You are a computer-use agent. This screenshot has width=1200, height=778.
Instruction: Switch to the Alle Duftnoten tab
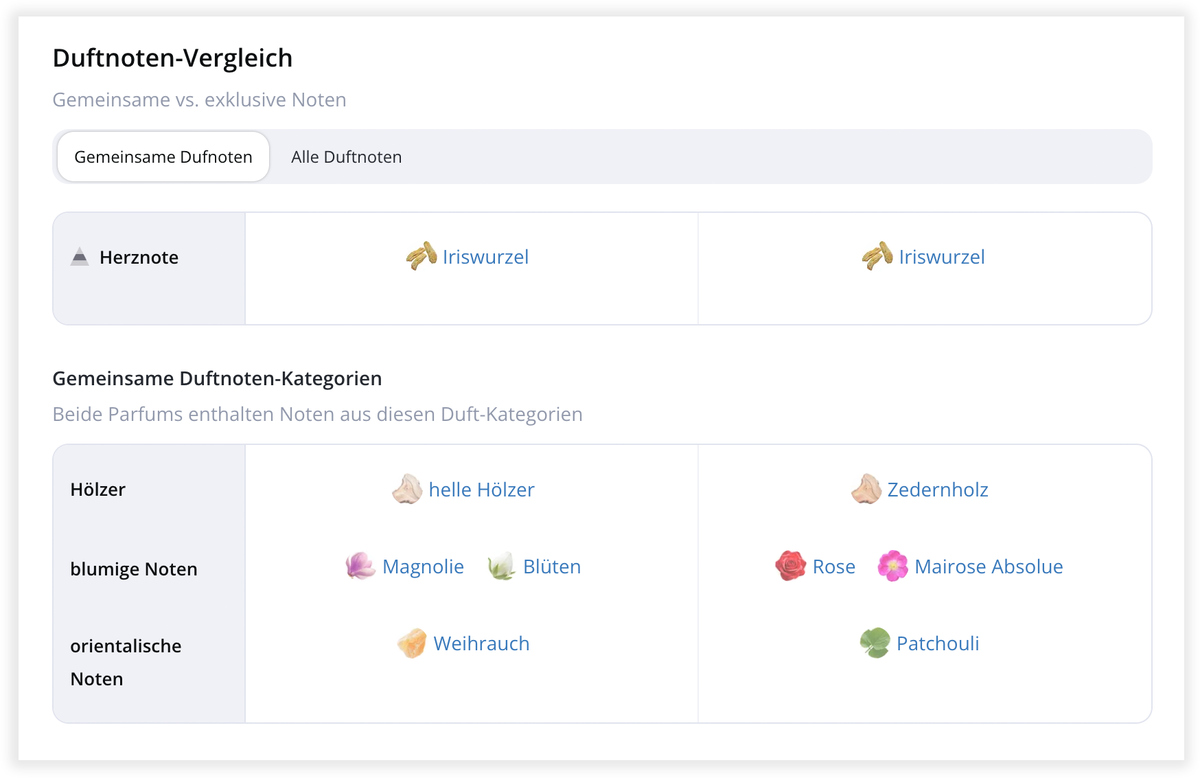(x=346, y=156)
